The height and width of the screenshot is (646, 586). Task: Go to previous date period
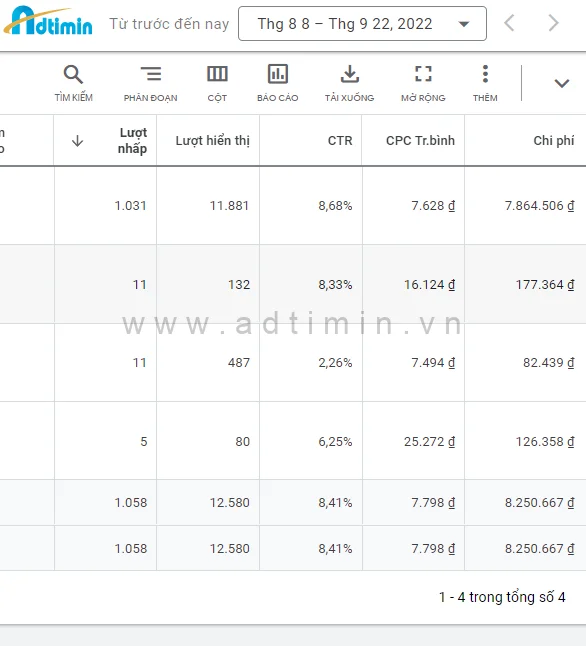(x=509, y=23)
